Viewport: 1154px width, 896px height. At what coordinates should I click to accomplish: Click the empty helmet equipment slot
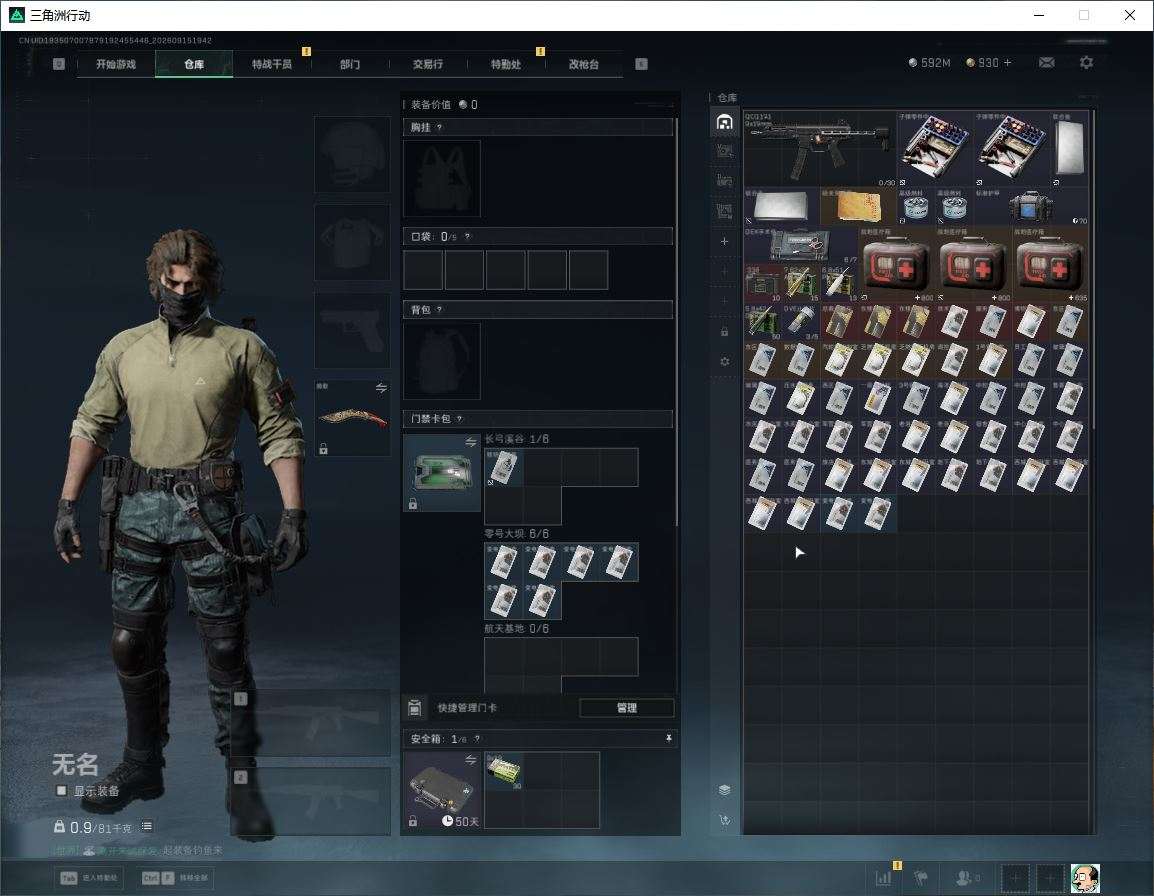pyautogui.click(x=352, y=155)
